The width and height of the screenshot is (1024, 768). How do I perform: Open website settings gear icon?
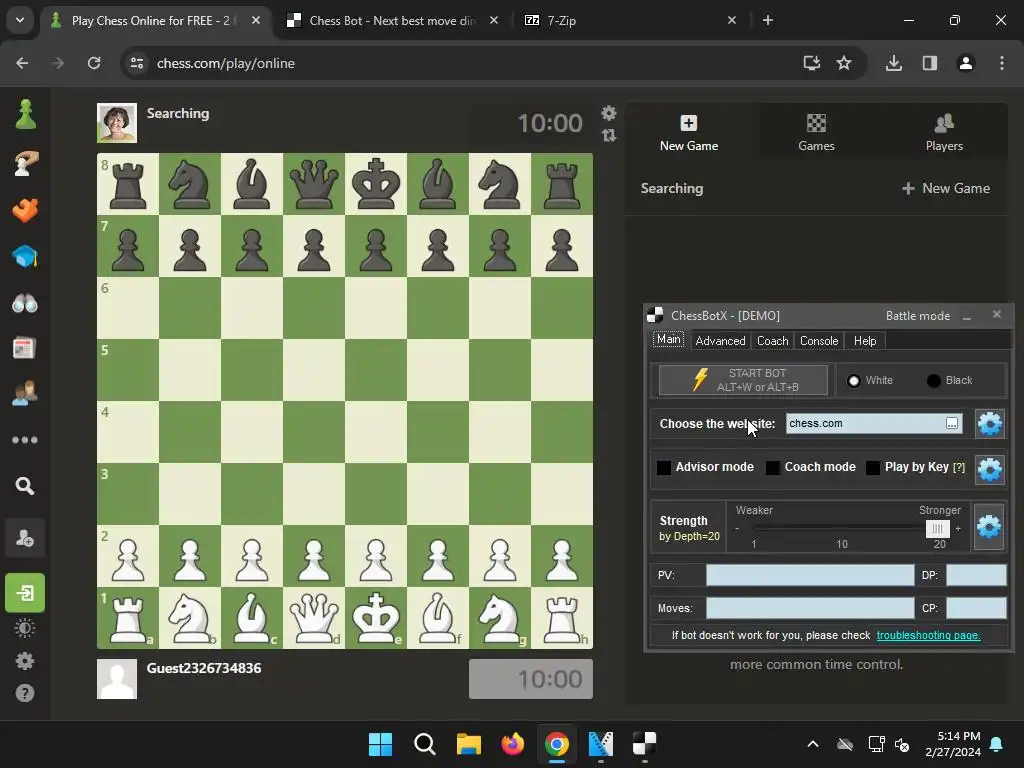coord(989,424)
